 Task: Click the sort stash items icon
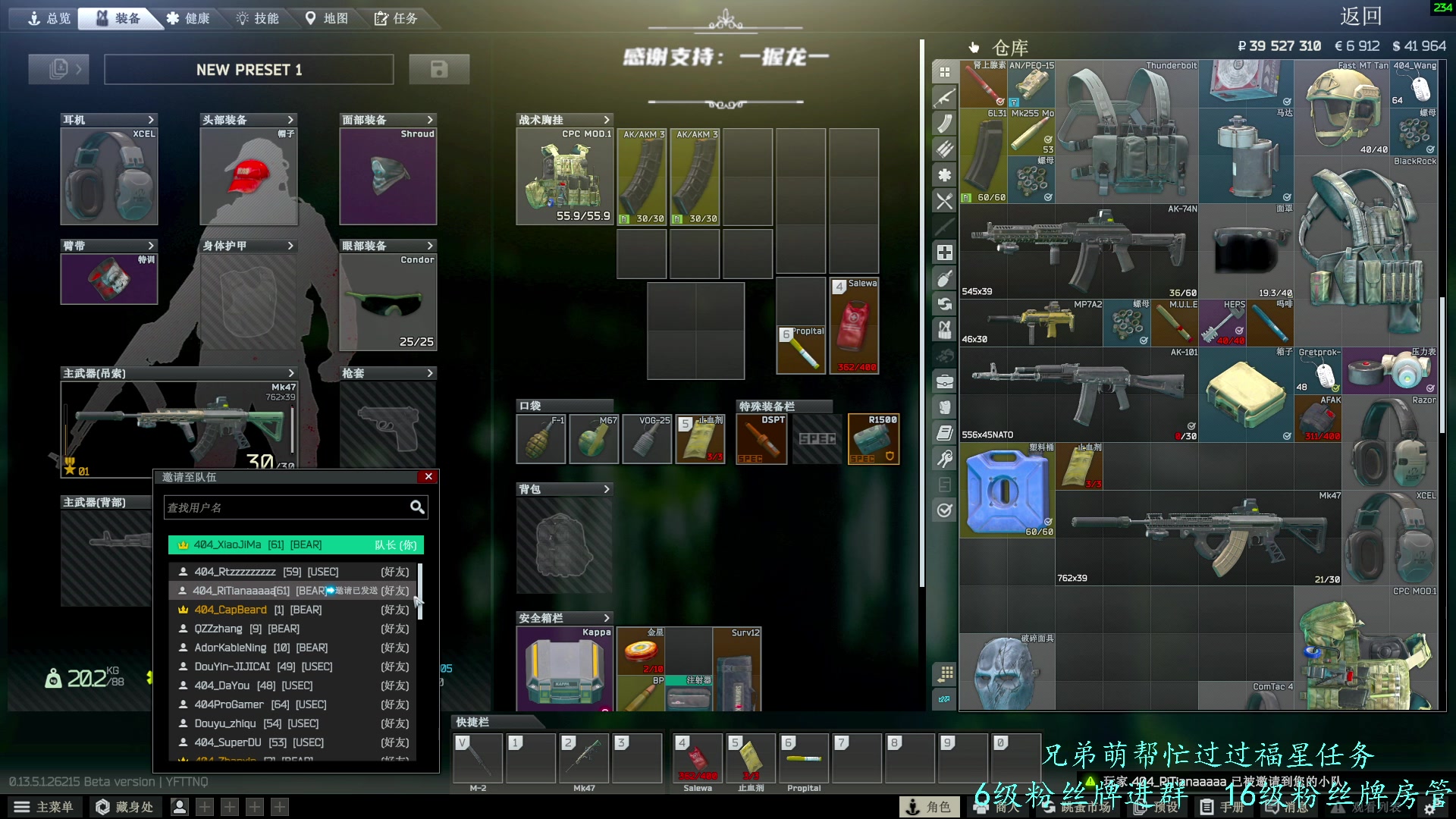pos(944,673)
